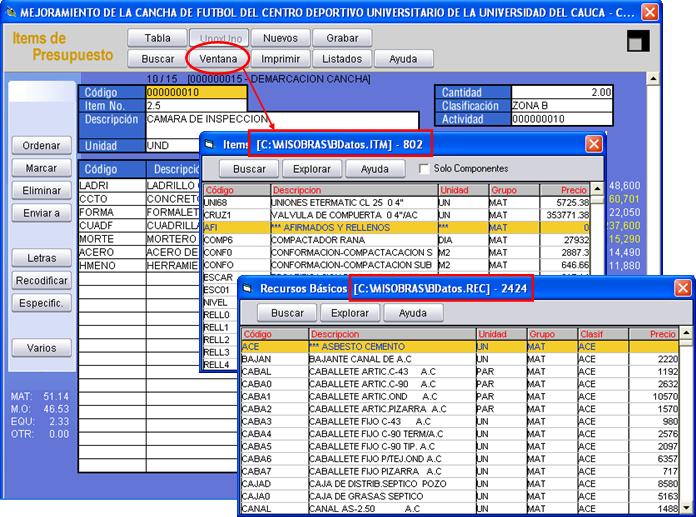Click the Item No. field 2.5
The height and width of the screenshot is (517, 696).
coord(196,106)
